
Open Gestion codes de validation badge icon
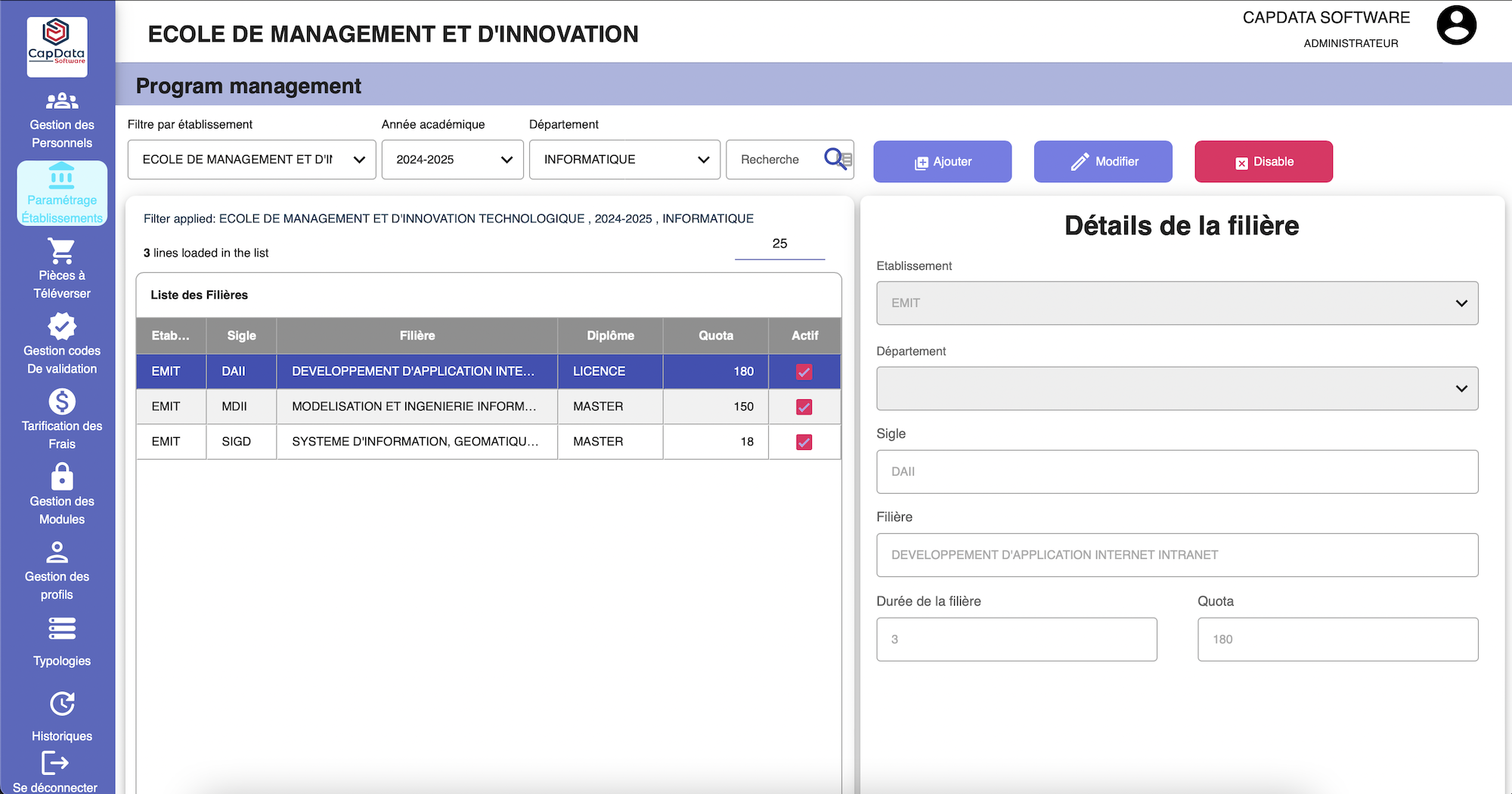click(x=62, y=326)
